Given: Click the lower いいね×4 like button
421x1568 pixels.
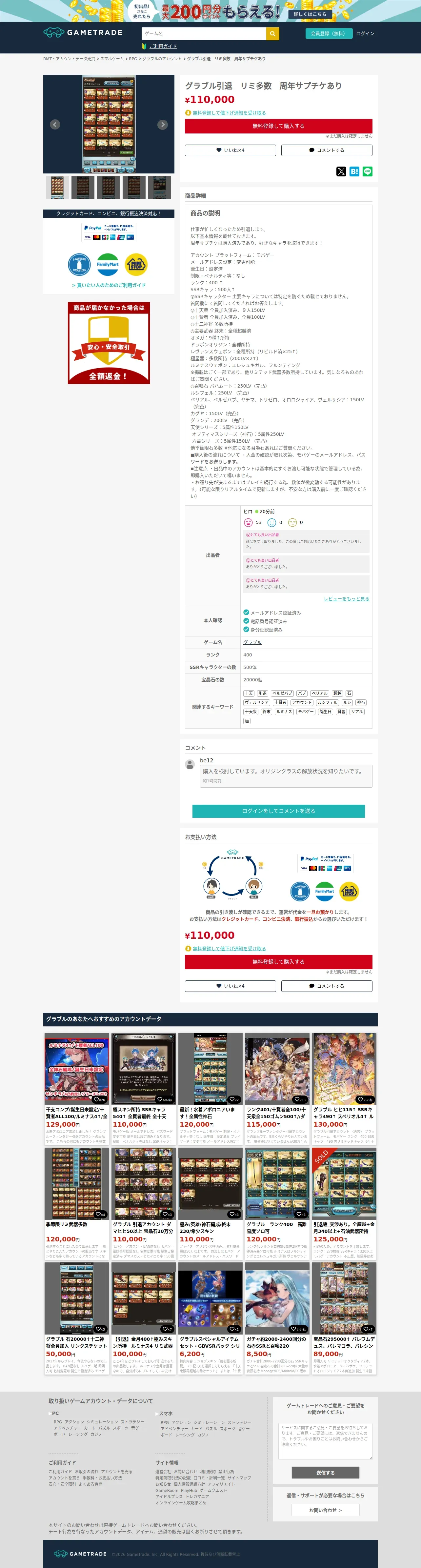Looking at the screenshot, I should (x=231, y=986).
